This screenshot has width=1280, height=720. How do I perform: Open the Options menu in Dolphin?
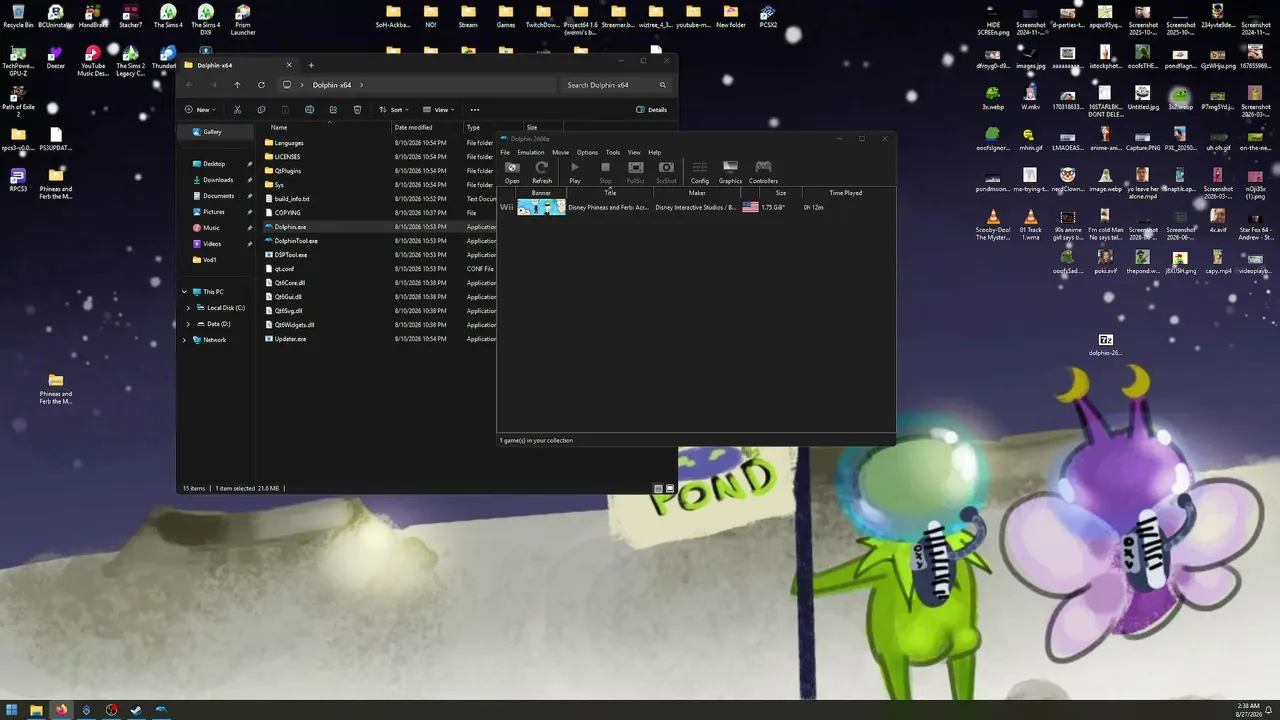coord(587,153)
